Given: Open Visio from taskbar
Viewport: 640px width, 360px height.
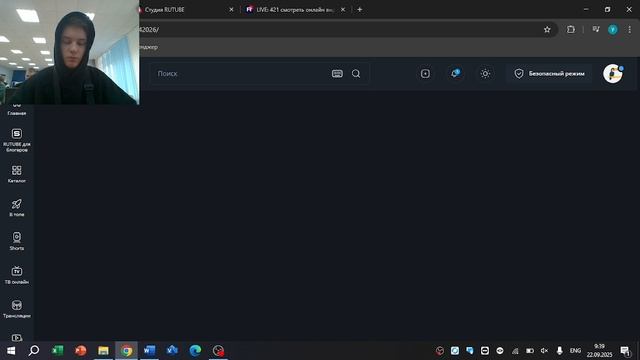Looking at the screenshot, I should (172, 351).
